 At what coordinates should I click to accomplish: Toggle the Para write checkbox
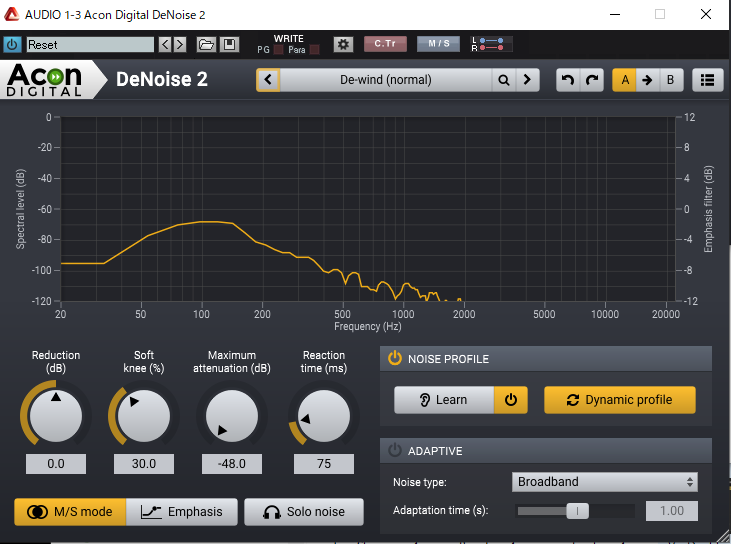click(x=315, y=50)
